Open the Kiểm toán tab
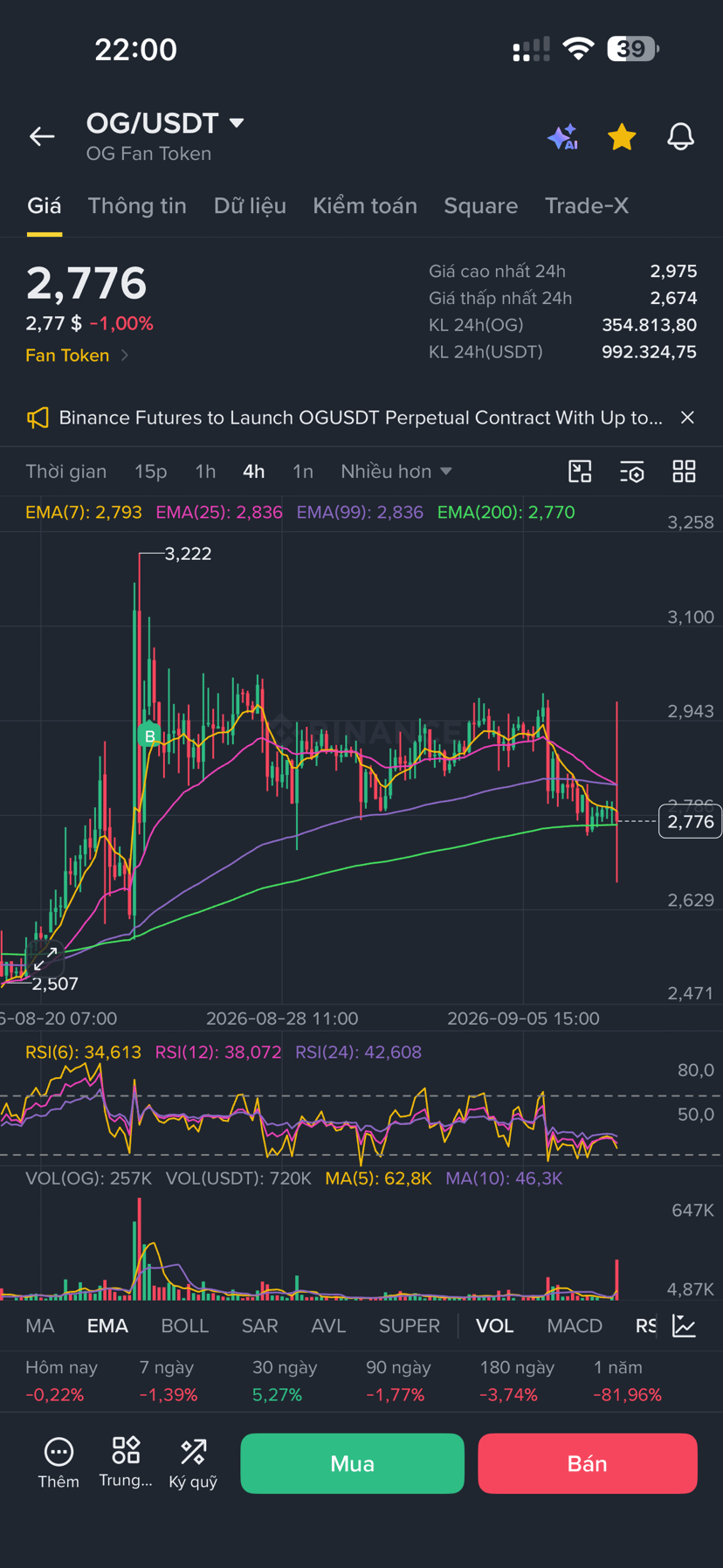Viewport: 723px width, 1568px height. click(365, 206)
